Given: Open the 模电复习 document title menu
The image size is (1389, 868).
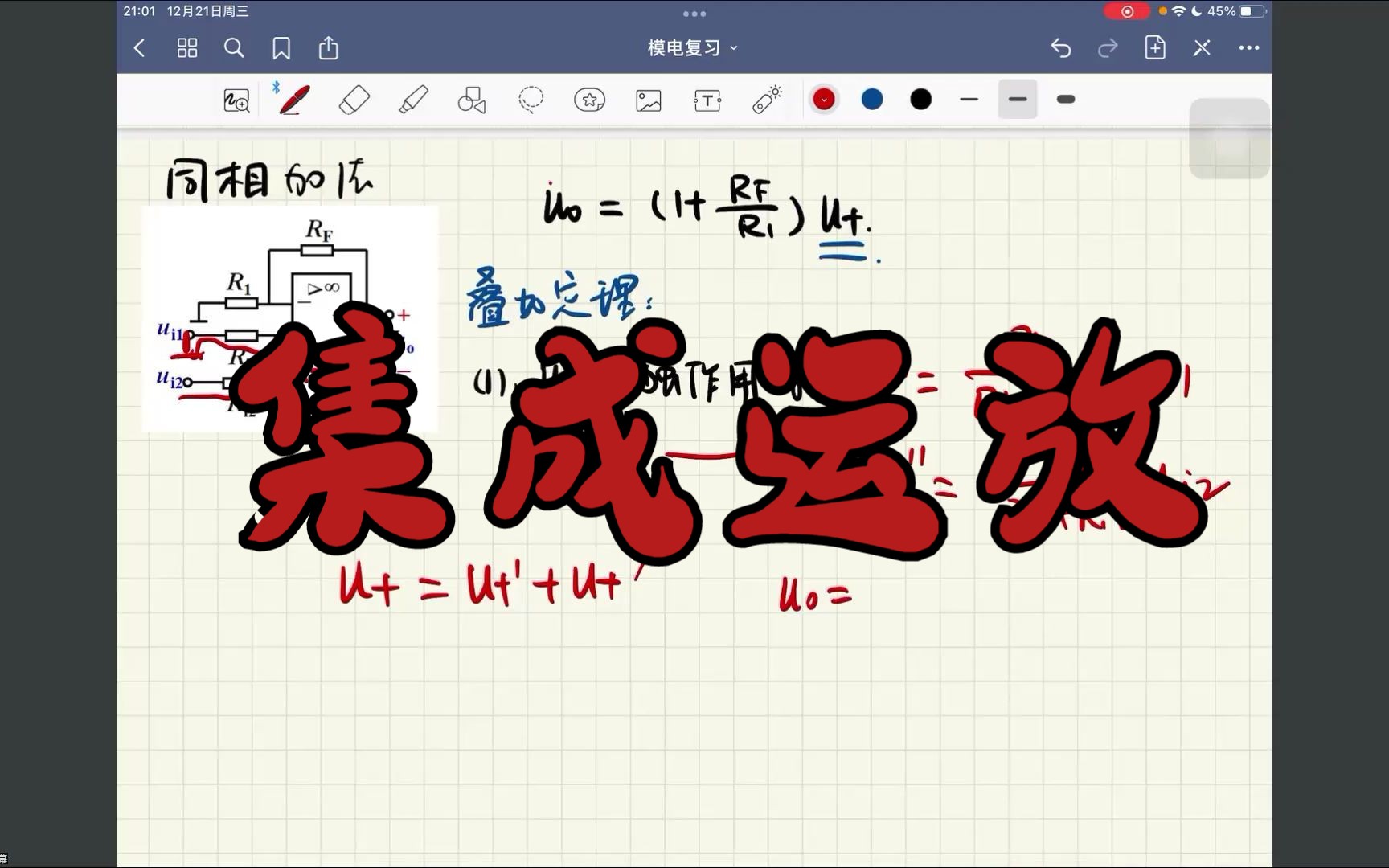Looking at the screenshot, I should click(x=690, y=47).
